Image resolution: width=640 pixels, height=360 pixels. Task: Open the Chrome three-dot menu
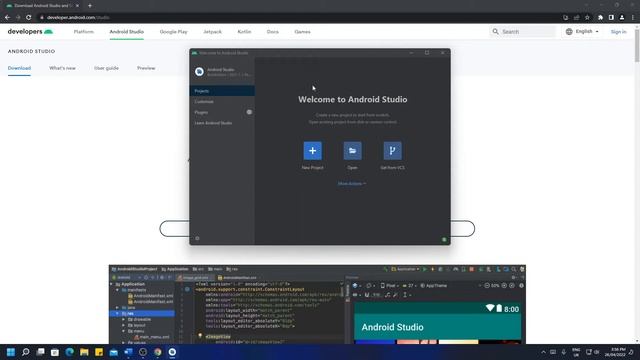pos(633,18)
